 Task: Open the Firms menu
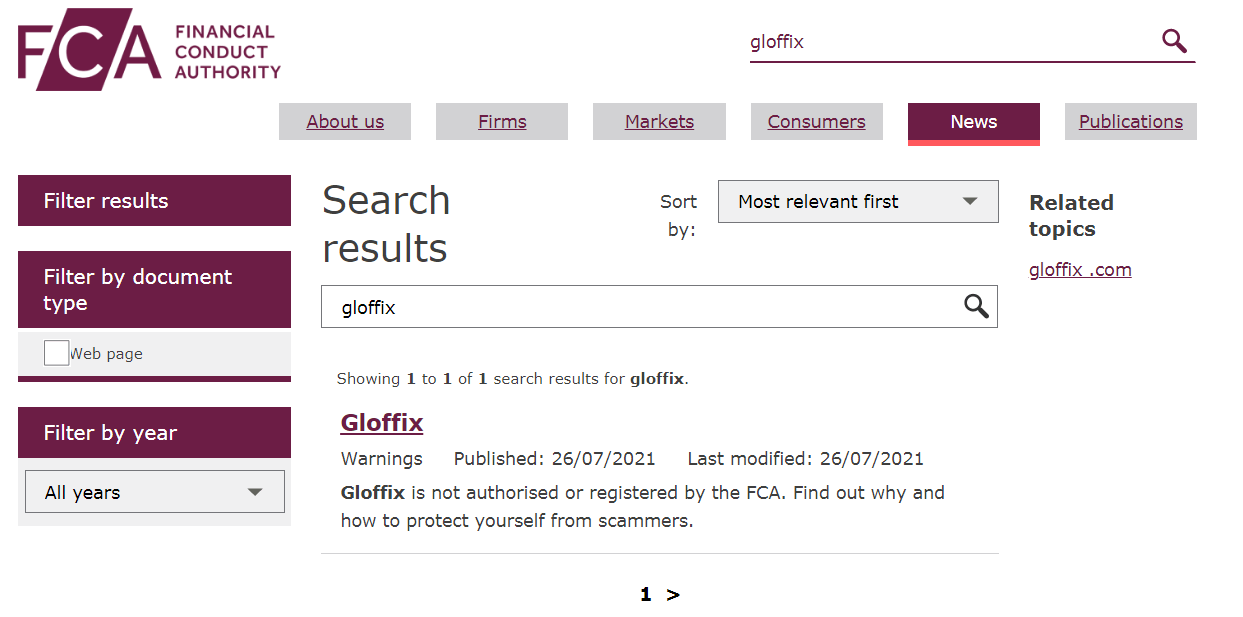click(x=502, y=122)
